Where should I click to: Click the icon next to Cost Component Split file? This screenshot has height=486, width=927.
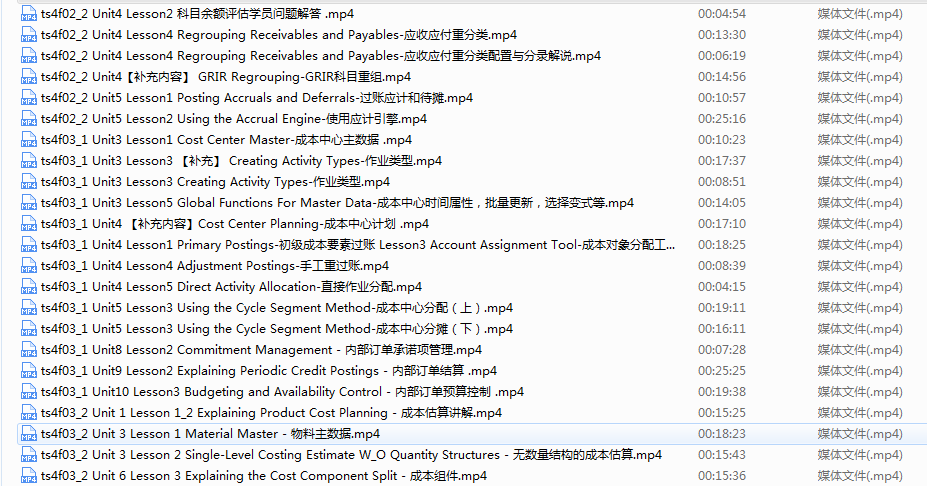(x=29, y=476)
